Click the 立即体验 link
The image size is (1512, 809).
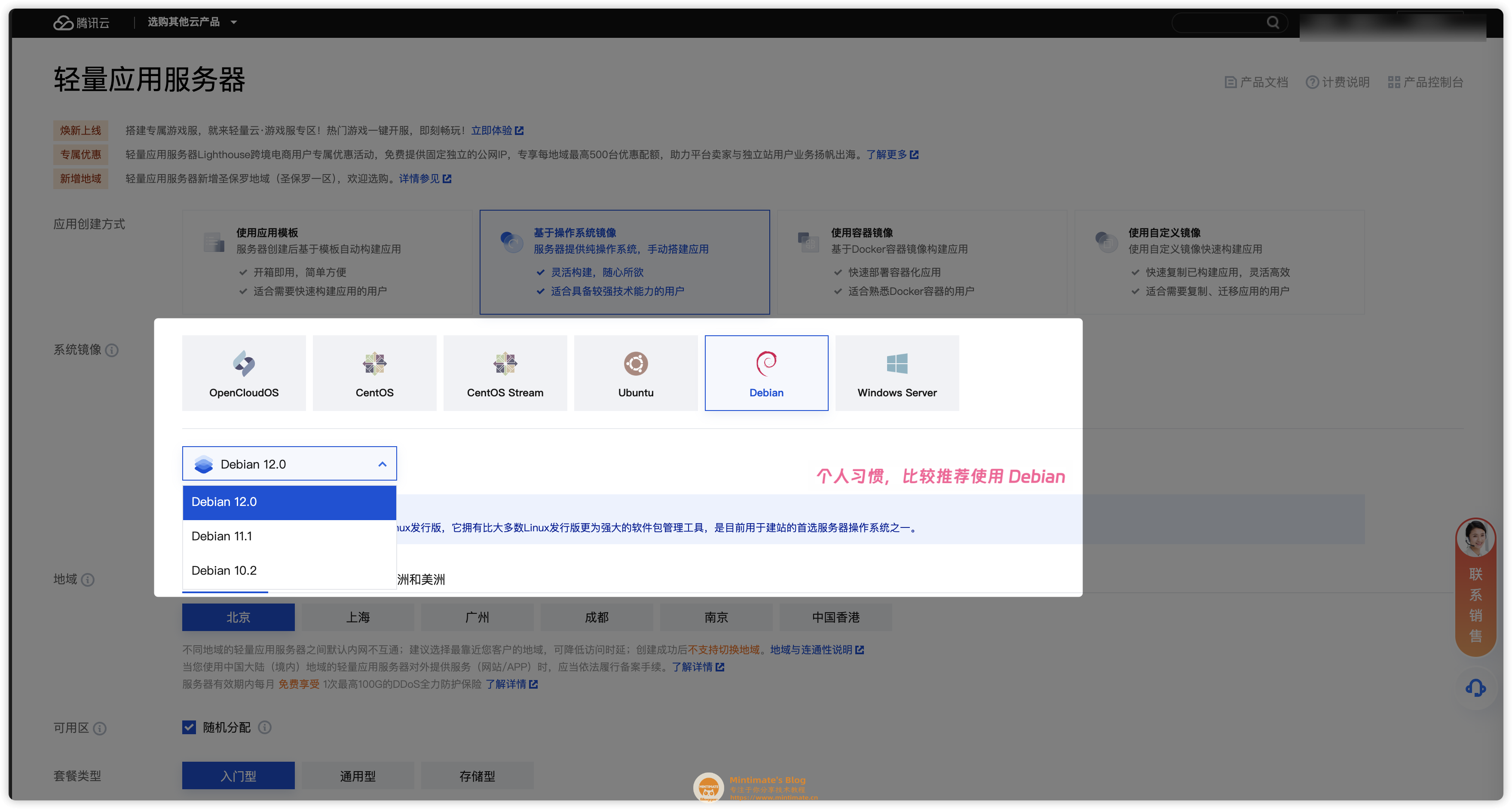[497, 130]
